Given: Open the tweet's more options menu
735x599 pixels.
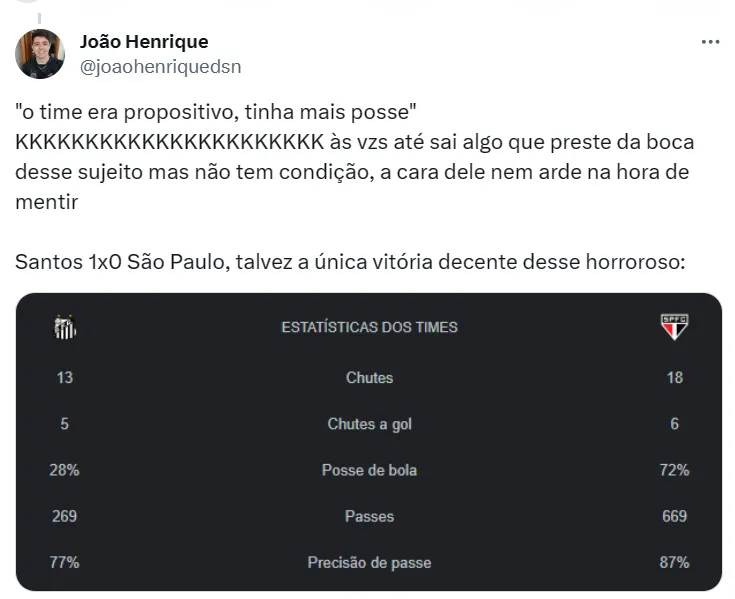Looking at the screenshot, I should (x=710, y=42).
